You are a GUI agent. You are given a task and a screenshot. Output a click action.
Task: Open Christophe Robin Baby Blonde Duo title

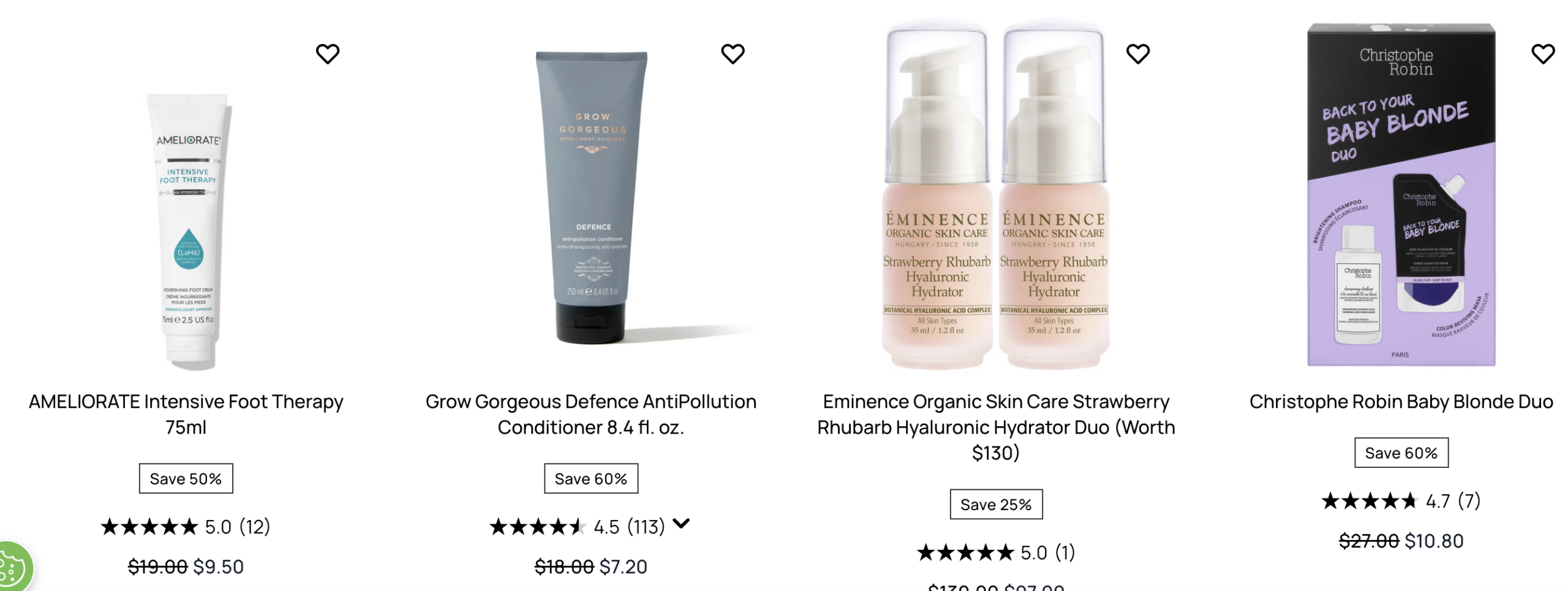tap(1401, 402)
